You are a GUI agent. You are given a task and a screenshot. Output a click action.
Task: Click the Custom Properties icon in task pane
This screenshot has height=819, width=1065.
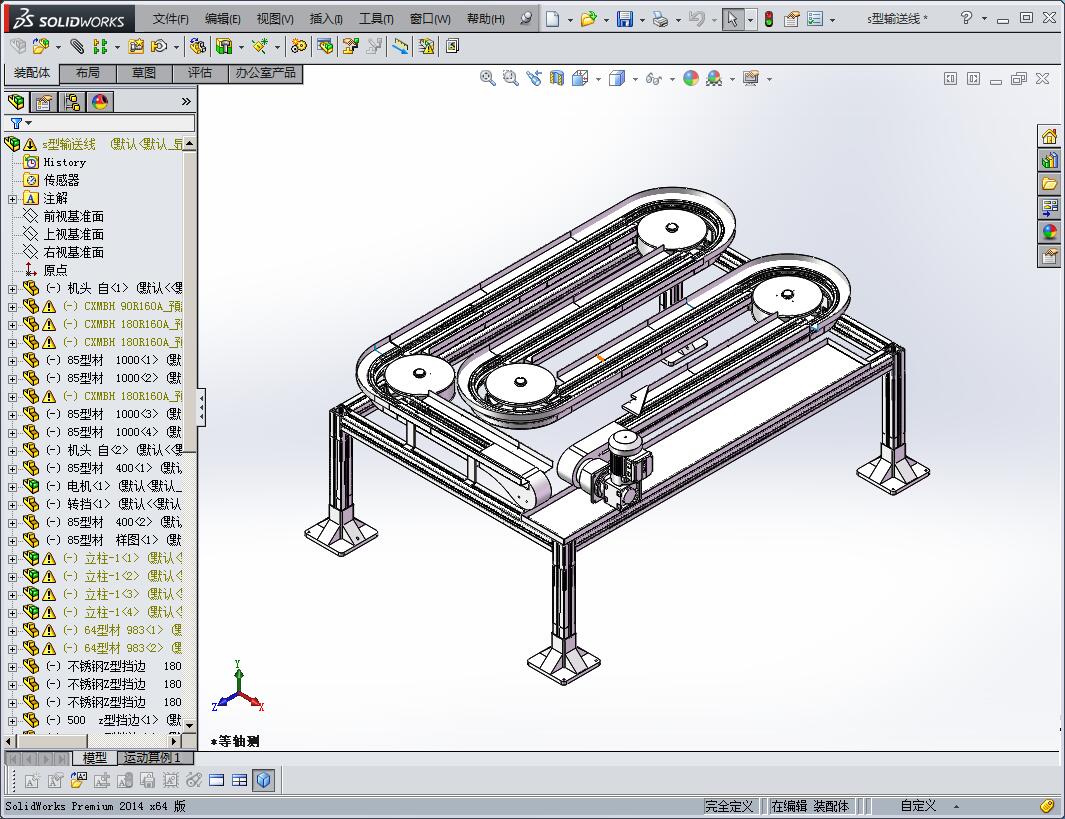point(1049,255)
